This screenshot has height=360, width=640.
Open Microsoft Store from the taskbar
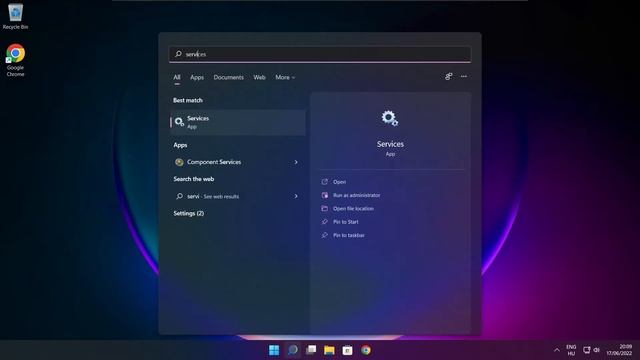(x=348, y=350)
